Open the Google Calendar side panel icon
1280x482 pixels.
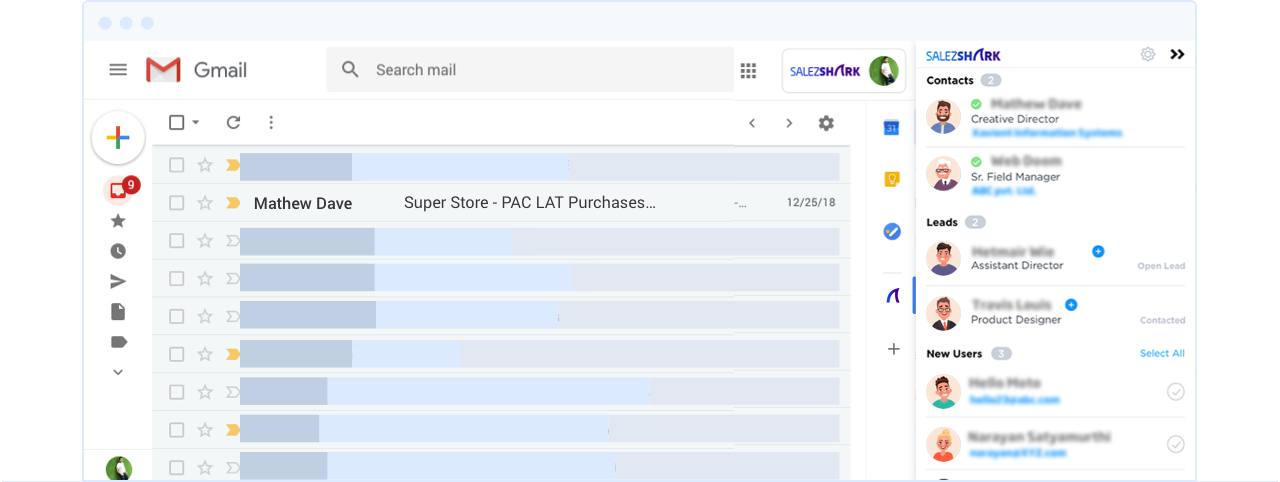click(891, 127)
